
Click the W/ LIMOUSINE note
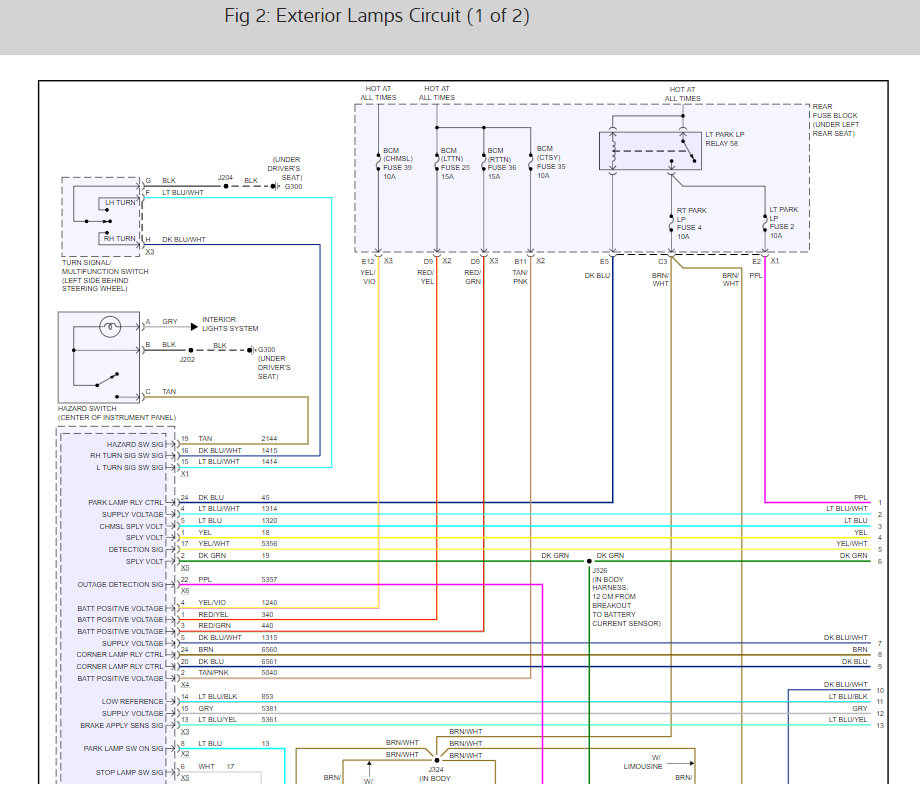(x=643, y=762)
